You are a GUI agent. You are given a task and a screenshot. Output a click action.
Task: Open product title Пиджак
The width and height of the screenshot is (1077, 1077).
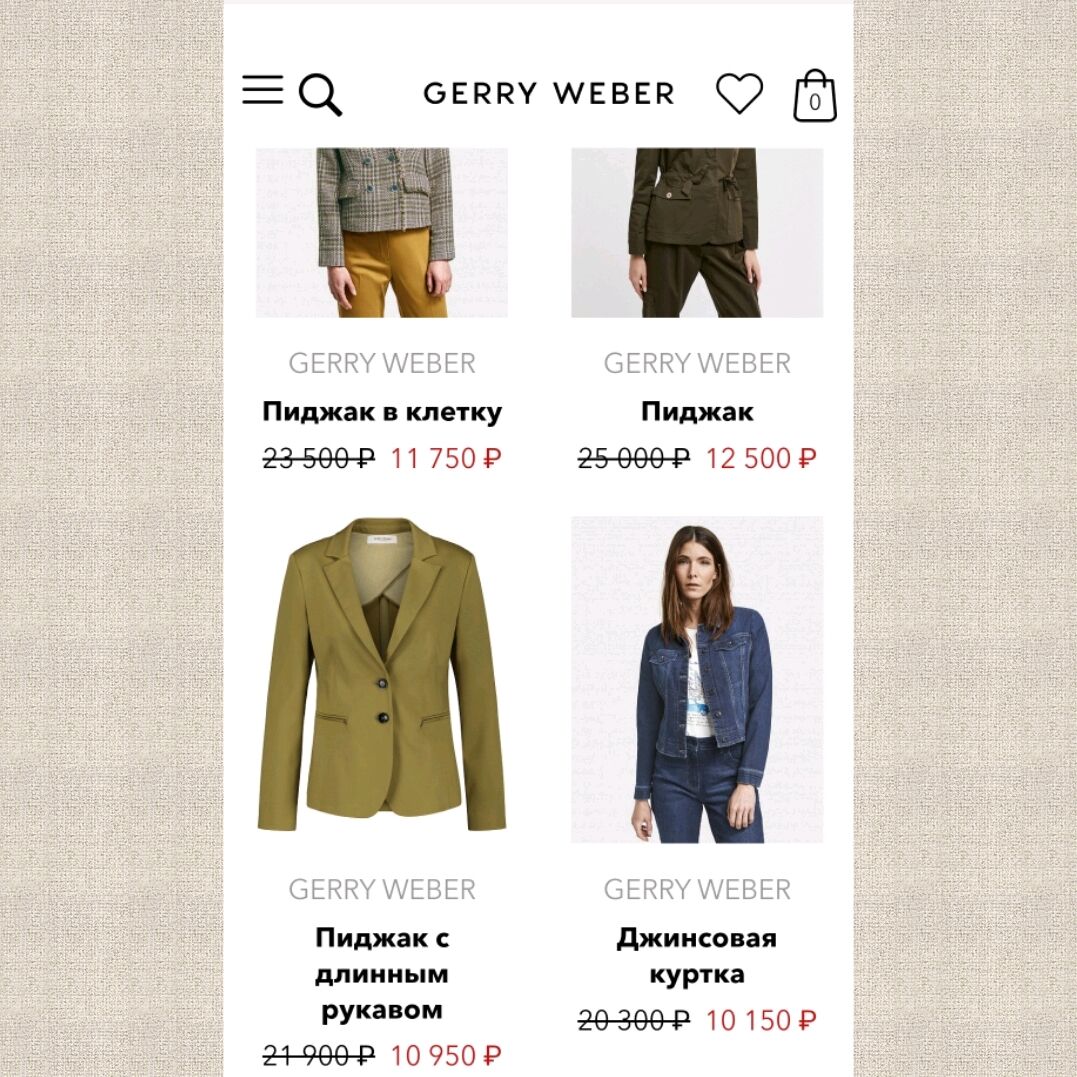click(x=697, y=411)
